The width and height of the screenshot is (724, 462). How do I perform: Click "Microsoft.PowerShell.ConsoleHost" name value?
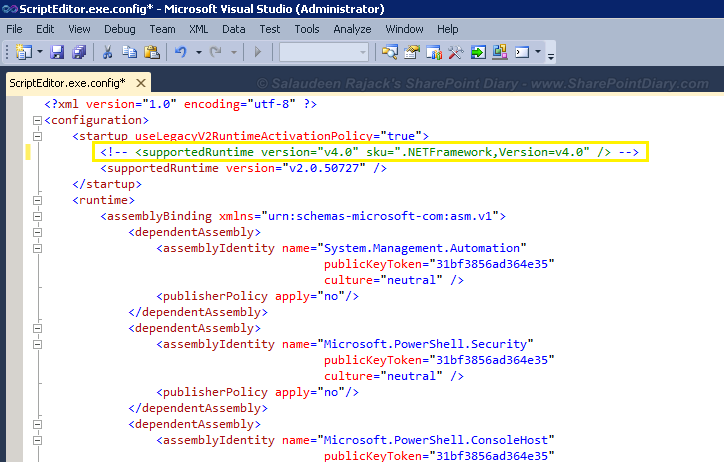point(436,440)
